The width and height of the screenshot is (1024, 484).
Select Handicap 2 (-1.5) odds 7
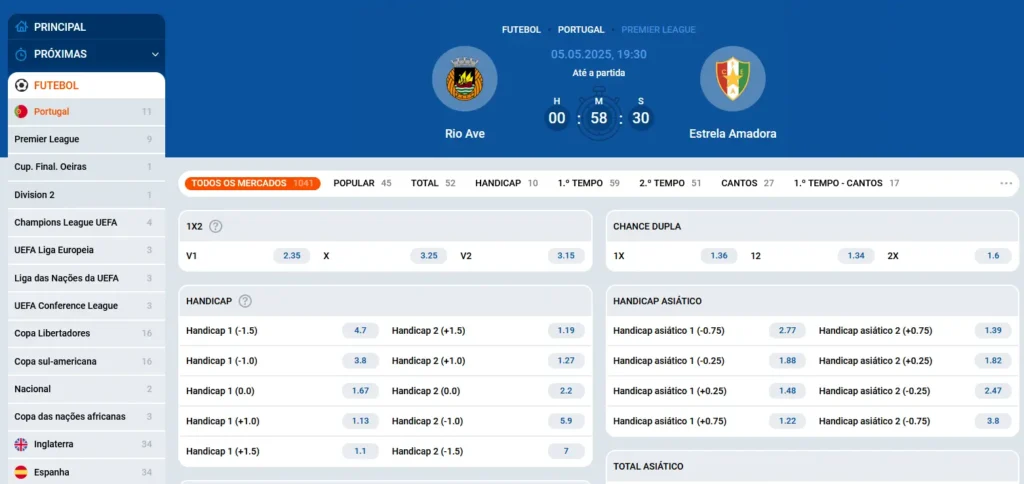coord(566,451)
